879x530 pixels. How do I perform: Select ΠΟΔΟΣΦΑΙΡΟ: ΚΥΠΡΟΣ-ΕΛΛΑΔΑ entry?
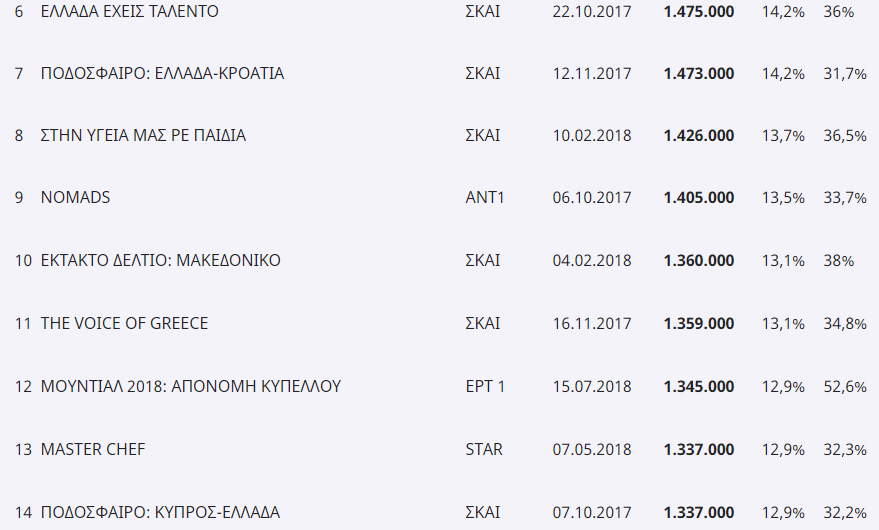160,512
